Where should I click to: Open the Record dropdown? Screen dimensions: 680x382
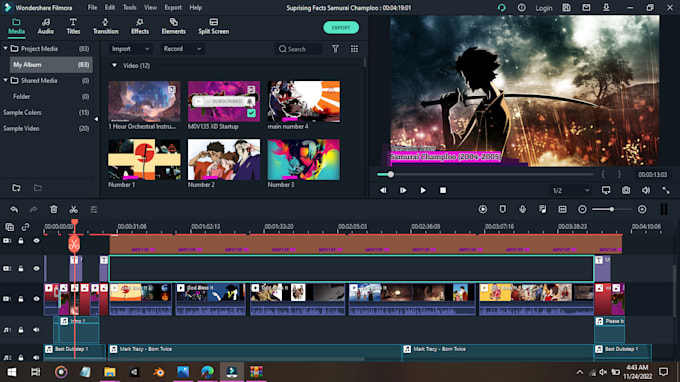pyautogui.click(x=182, y=49)
